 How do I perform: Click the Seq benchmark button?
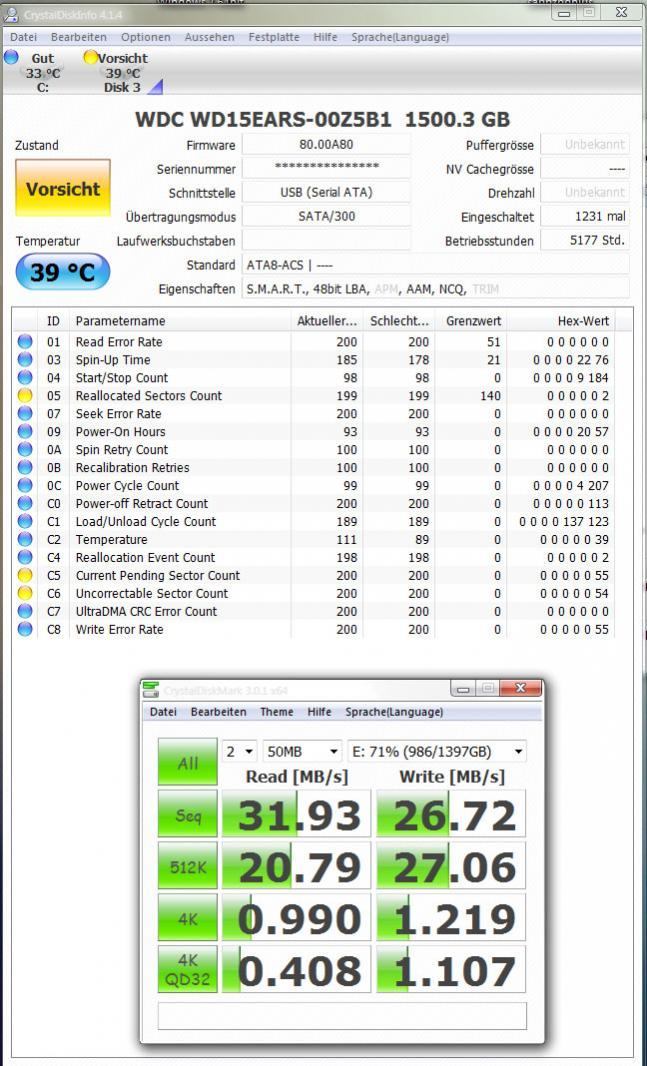coord(188,814)
